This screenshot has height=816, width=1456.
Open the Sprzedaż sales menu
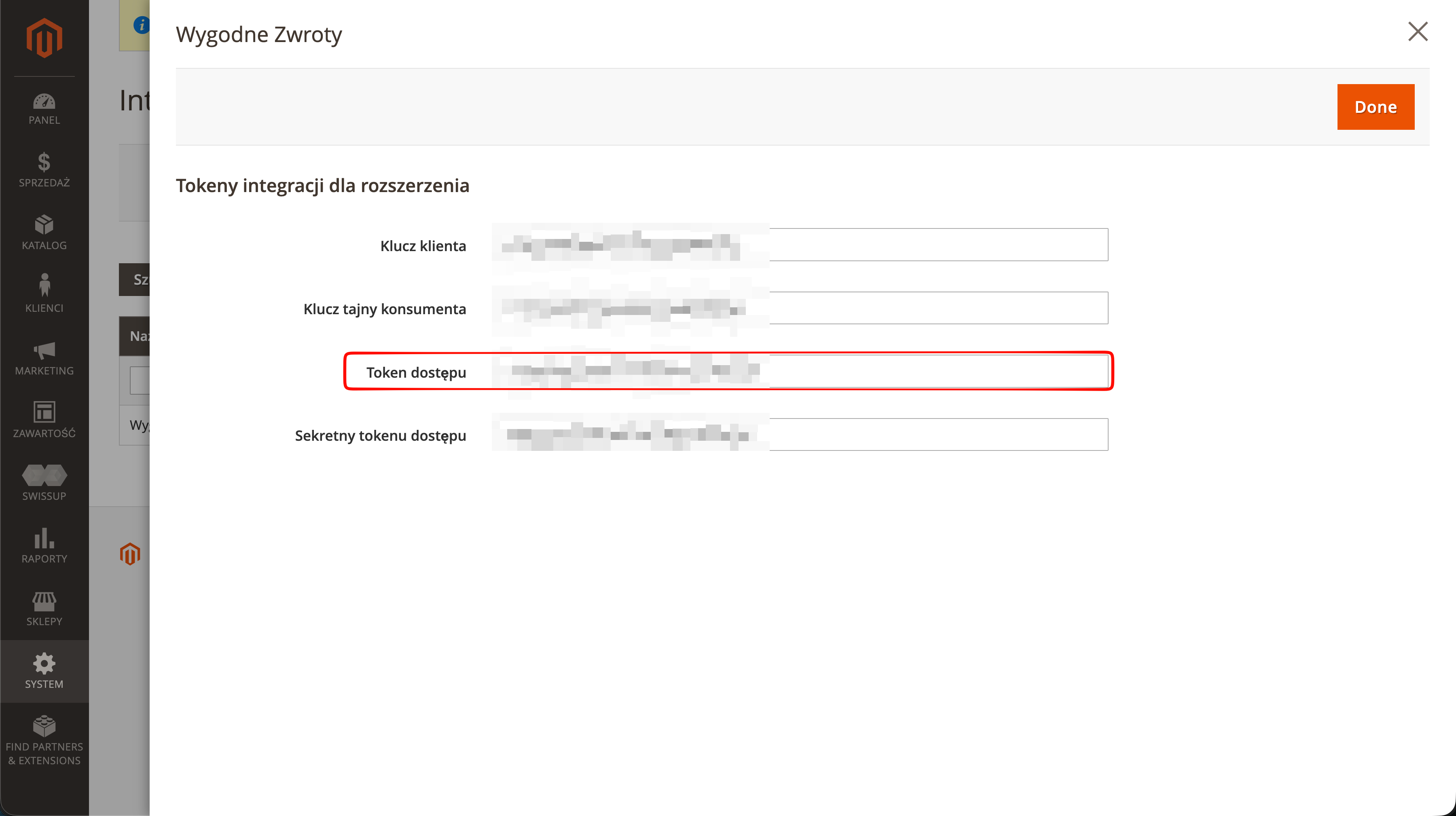[x=44, y=170]
